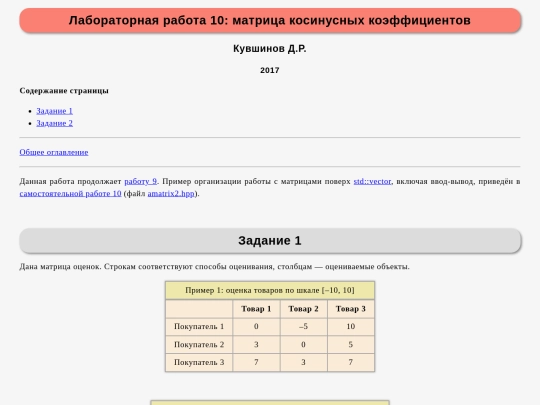Open the std::vector reference link

(x=372, y=181)
